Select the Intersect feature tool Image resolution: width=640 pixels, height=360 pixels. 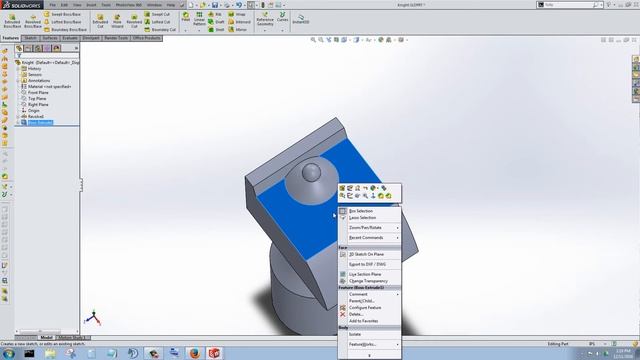point(240,22)
